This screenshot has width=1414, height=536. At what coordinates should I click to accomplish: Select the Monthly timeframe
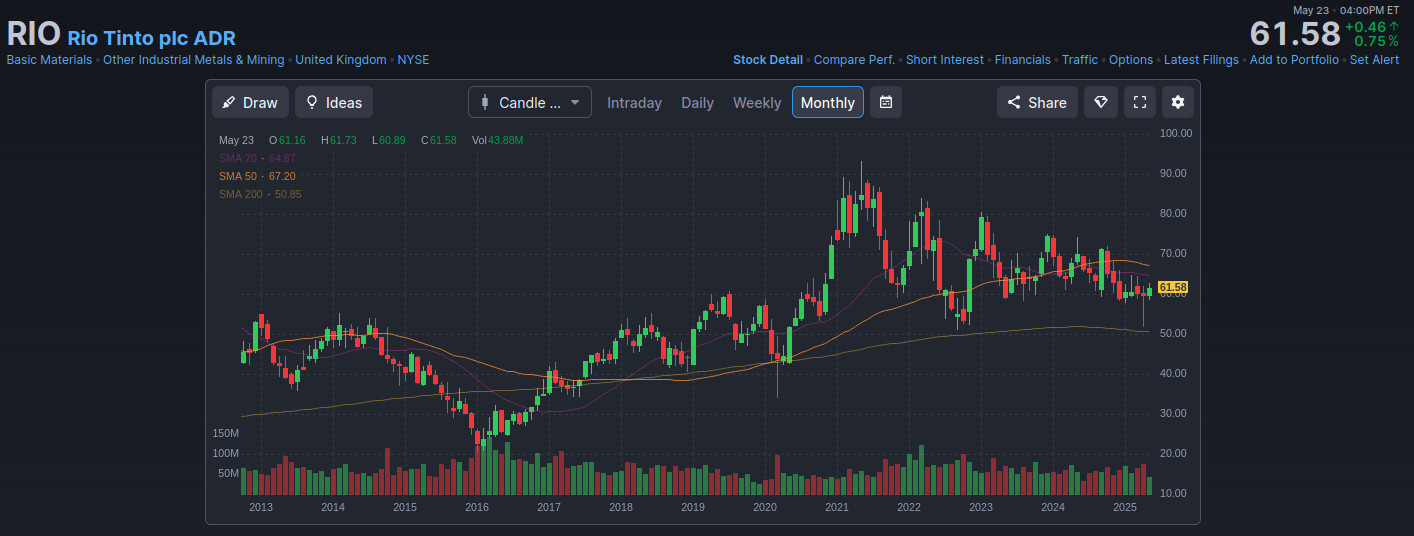tap(827, 102)
